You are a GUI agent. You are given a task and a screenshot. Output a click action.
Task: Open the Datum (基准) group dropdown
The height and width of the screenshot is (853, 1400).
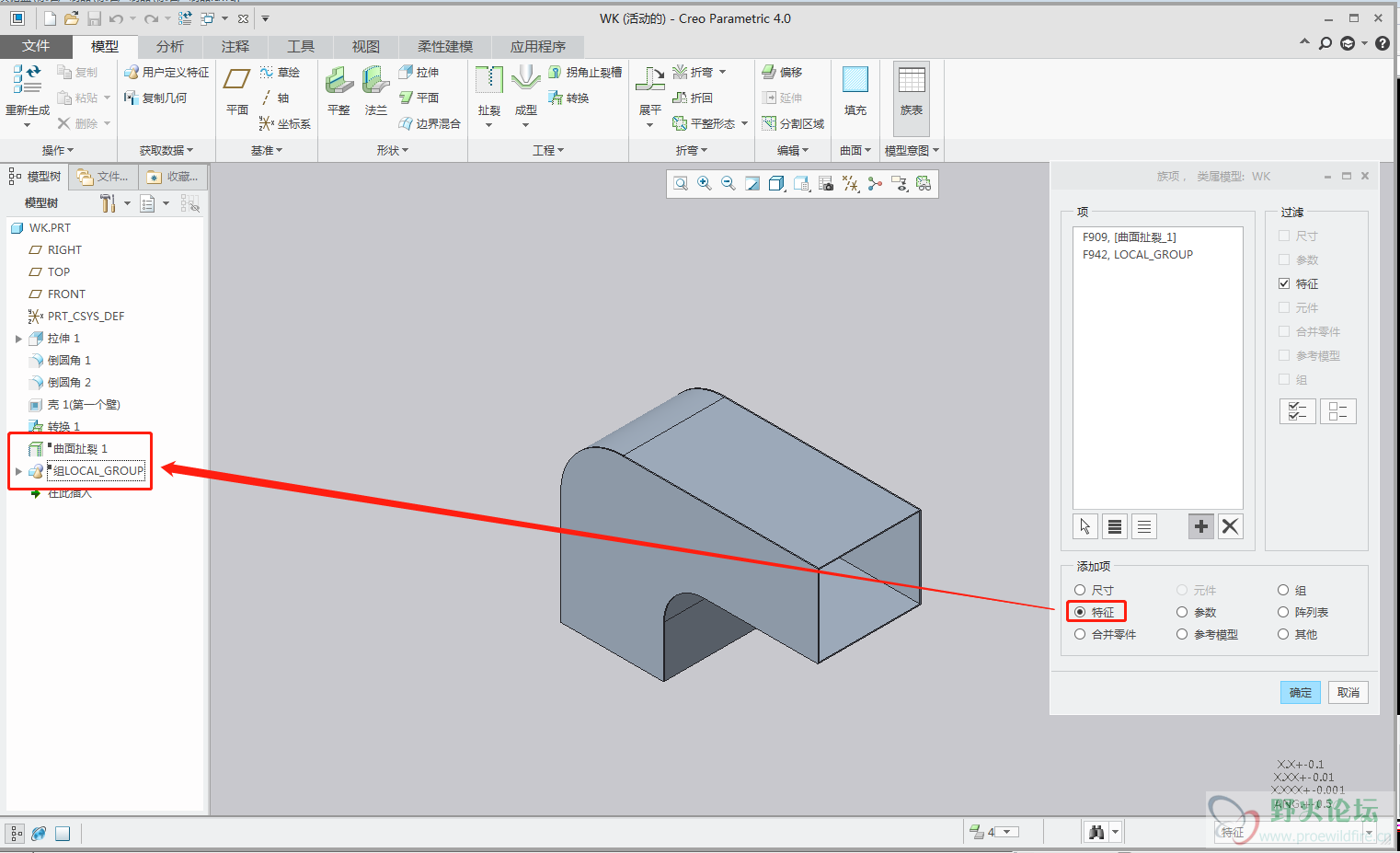click(267, 150)
